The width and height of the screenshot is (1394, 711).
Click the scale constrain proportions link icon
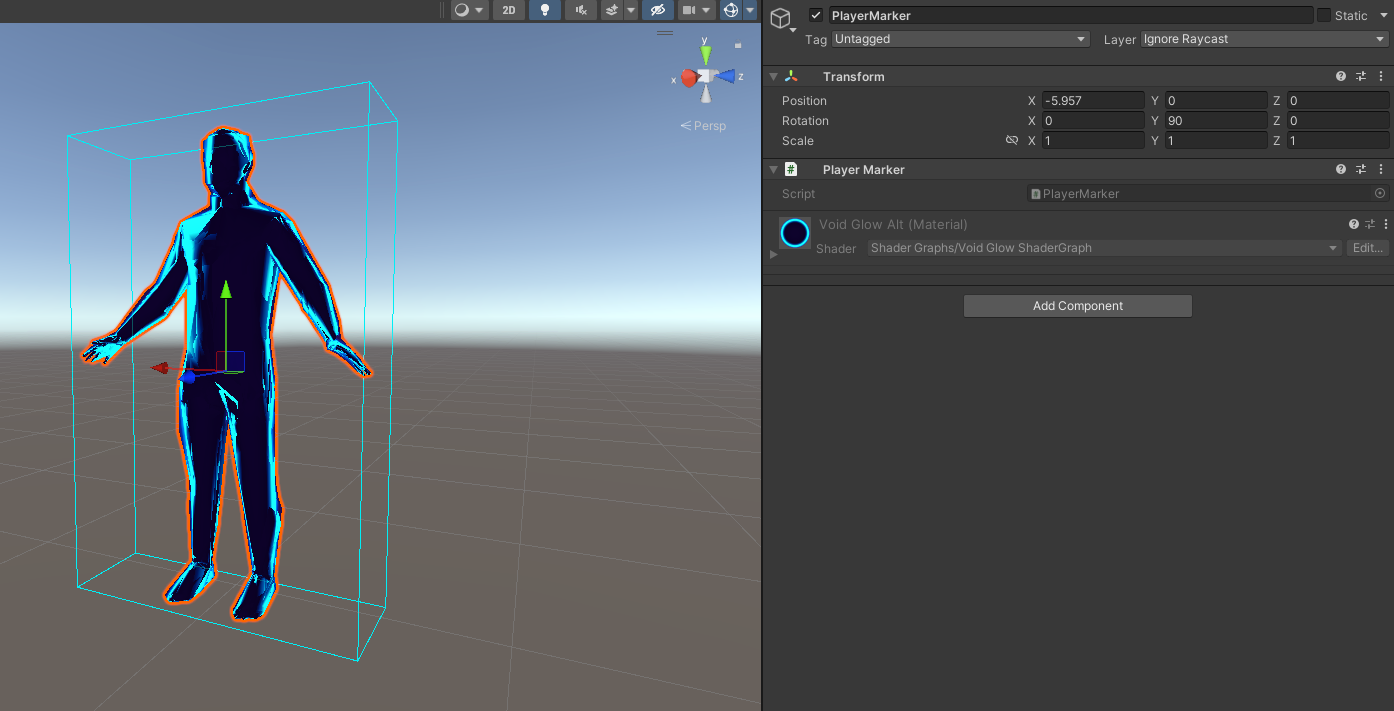(x=1011, y=141)
